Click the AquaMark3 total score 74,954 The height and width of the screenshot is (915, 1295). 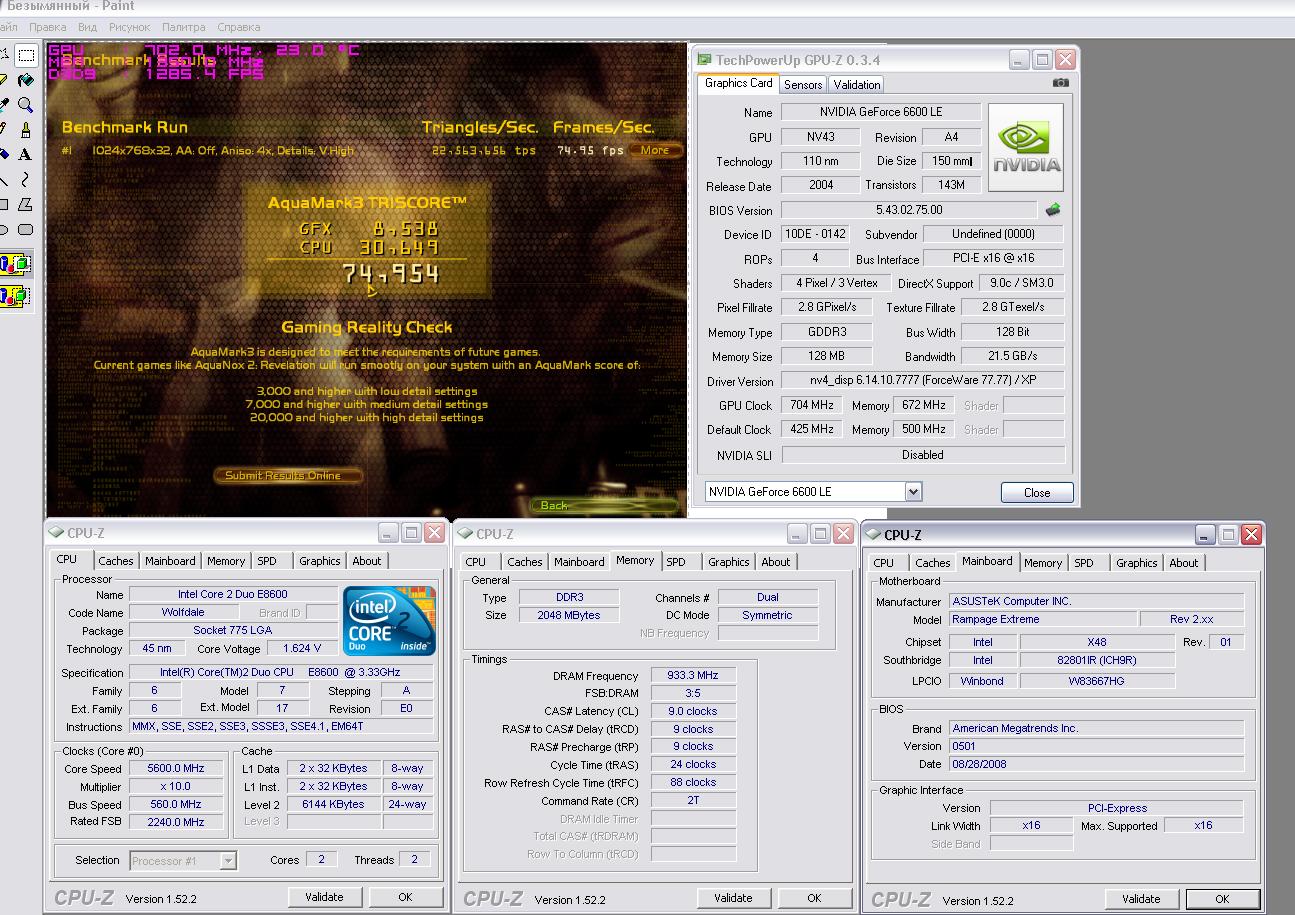click(x=391, y=273)
